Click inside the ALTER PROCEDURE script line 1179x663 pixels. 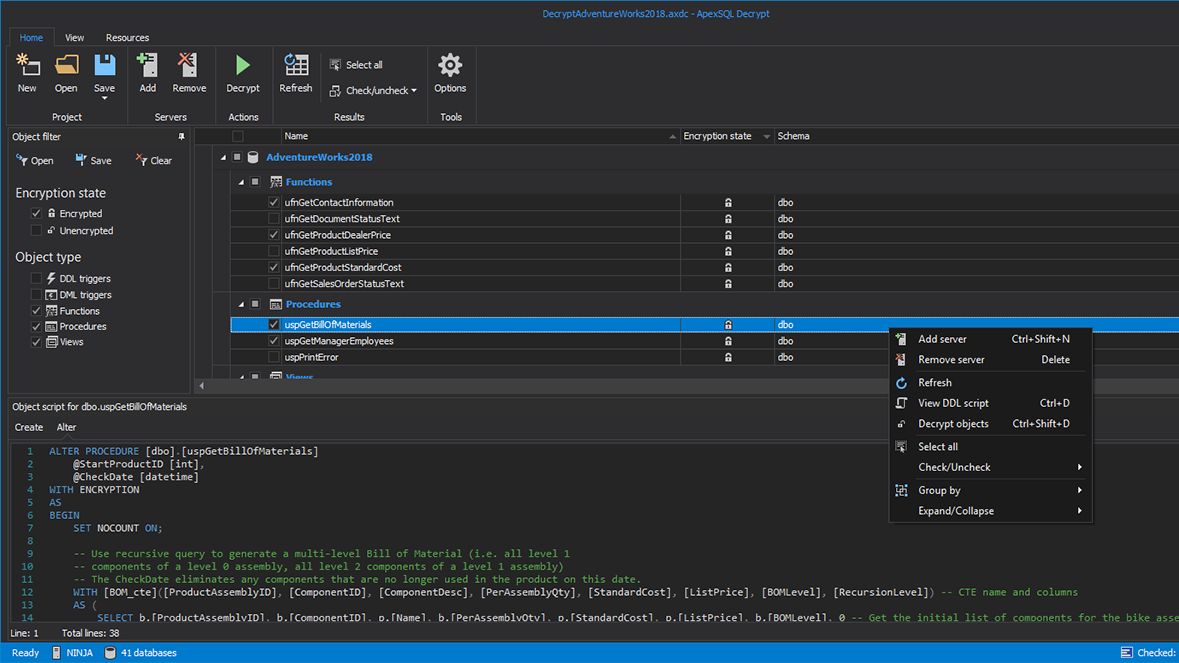(183, 451)
